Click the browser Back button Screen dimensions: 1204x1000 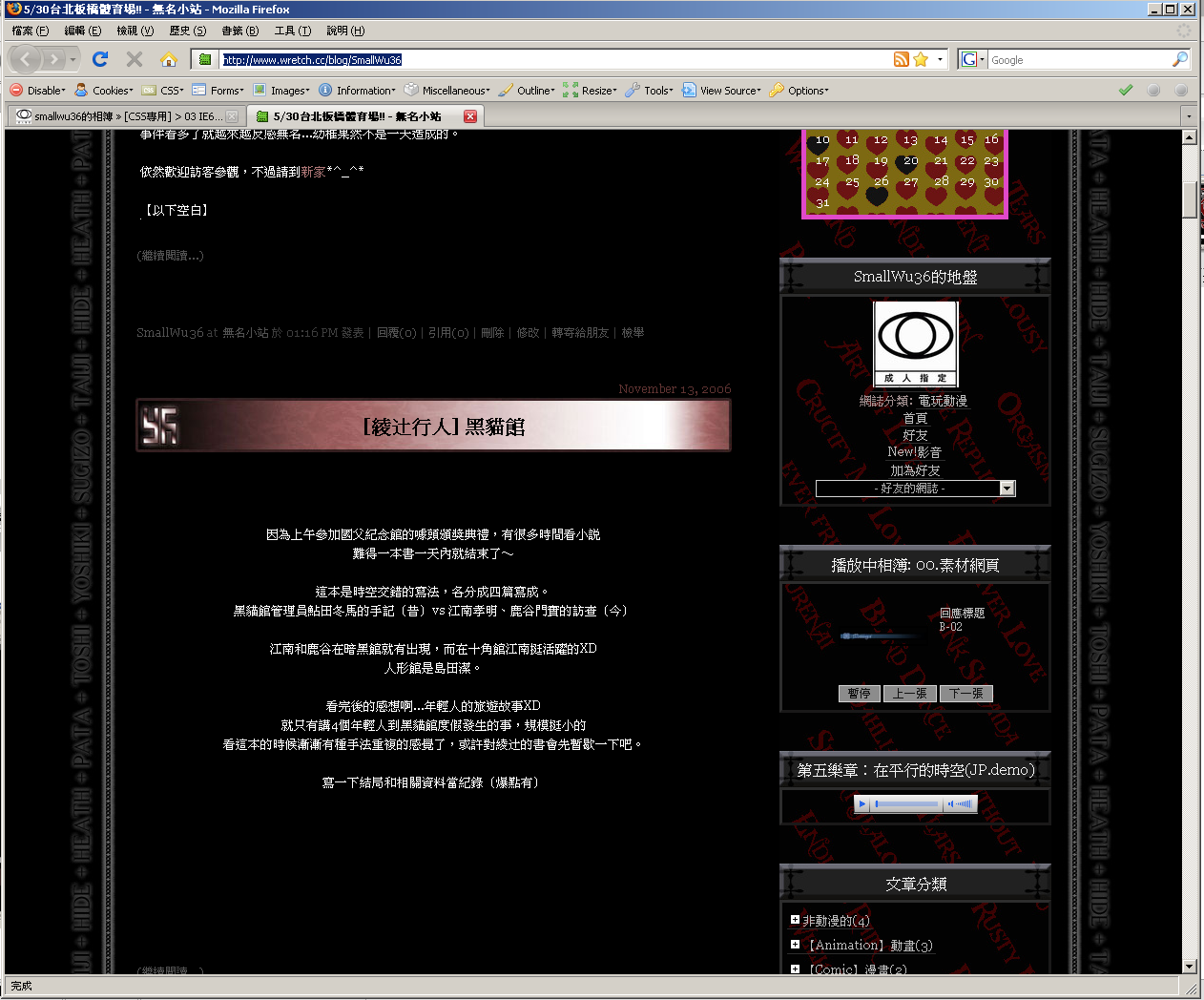point(25,59)
